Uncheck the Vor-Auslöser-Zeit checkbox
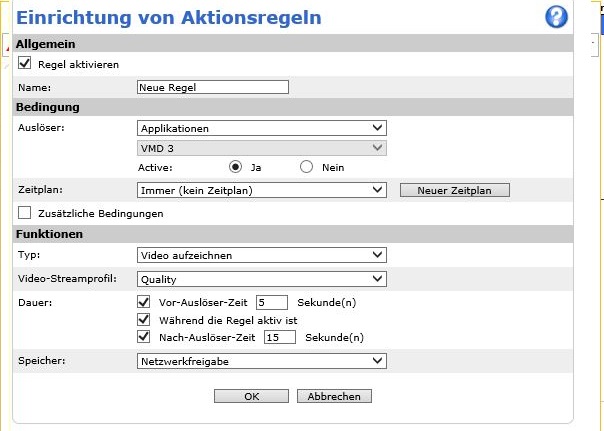 click(143, 301)
